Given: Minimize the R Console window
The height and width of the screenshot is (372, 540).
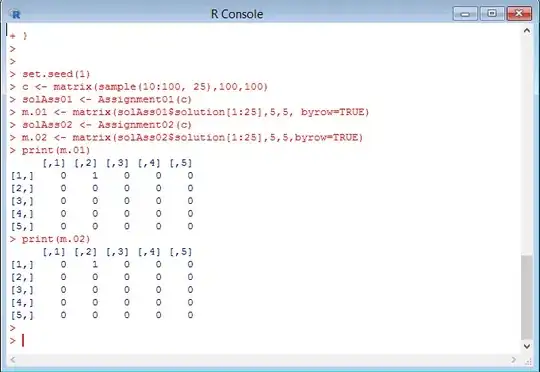Looking at the screenshot, I should point(465,14).
